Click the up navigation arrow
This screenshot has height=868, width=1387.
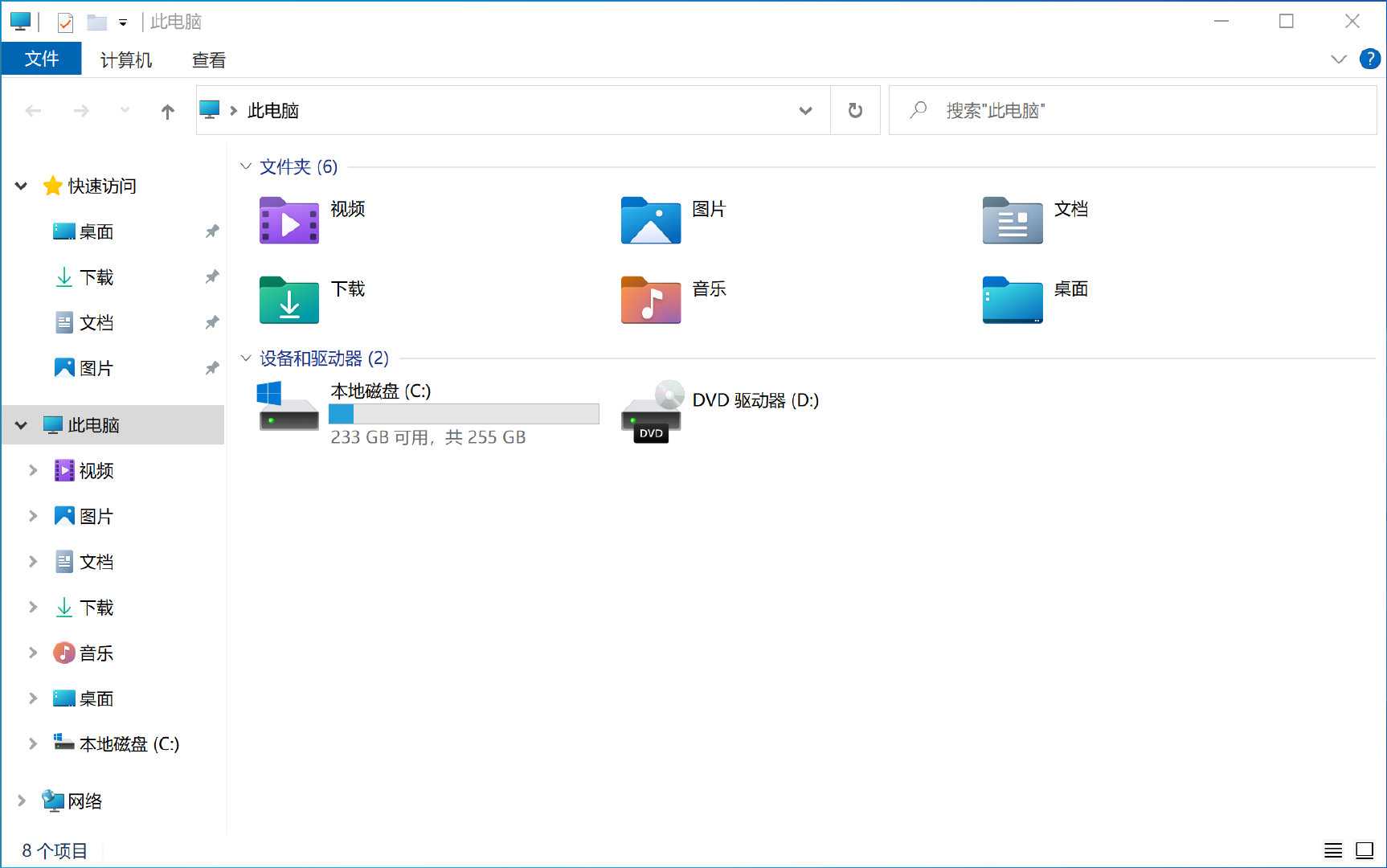(x=167, y=110)
